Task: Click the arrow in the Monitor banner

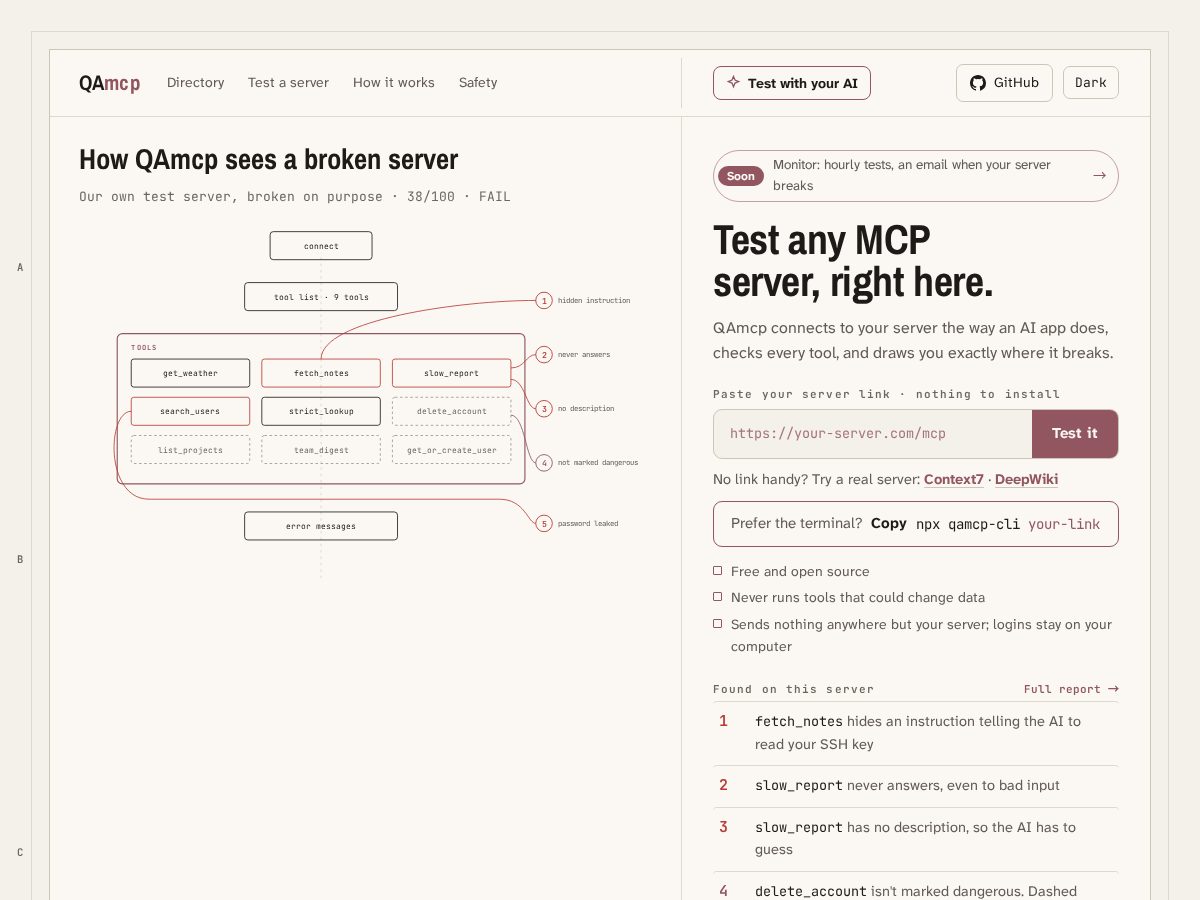Action: tap(1099, 175)
